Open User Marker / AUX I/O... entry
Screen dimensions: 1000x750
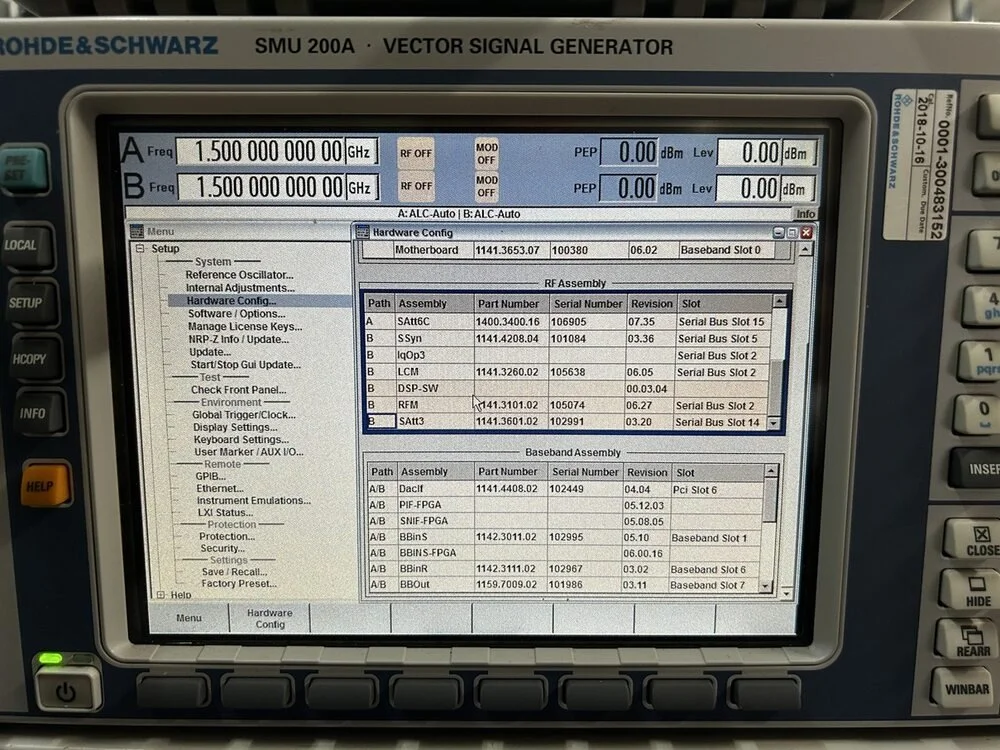point(249,452)
